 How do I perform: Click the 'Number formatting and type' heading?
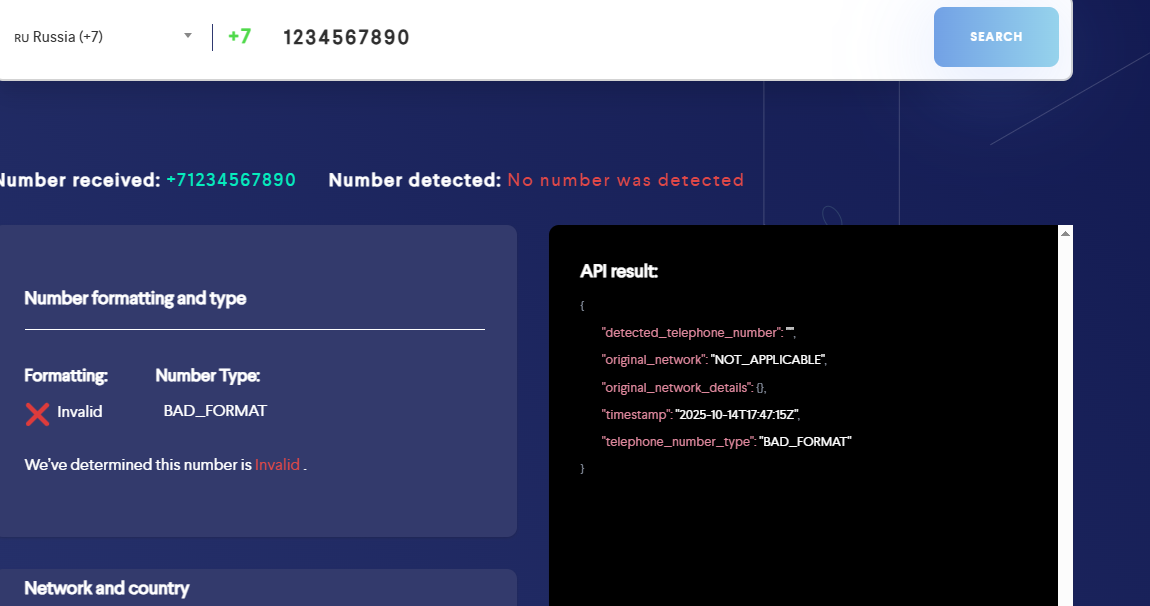point(135,298)
